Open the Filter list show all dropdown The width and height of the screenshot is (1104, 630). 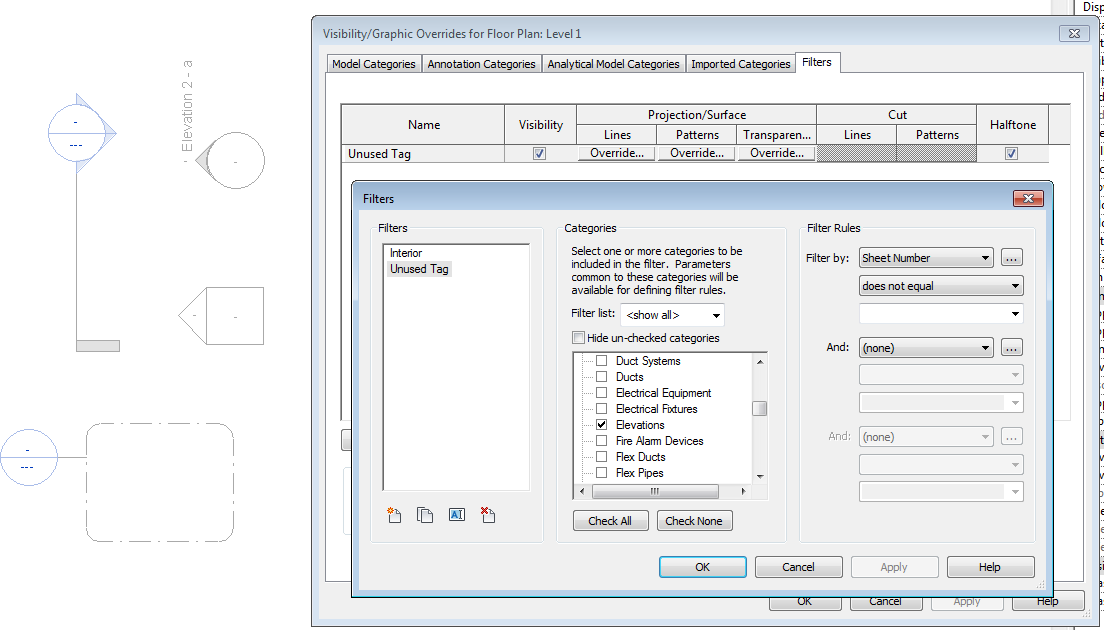tap(672, 315)
